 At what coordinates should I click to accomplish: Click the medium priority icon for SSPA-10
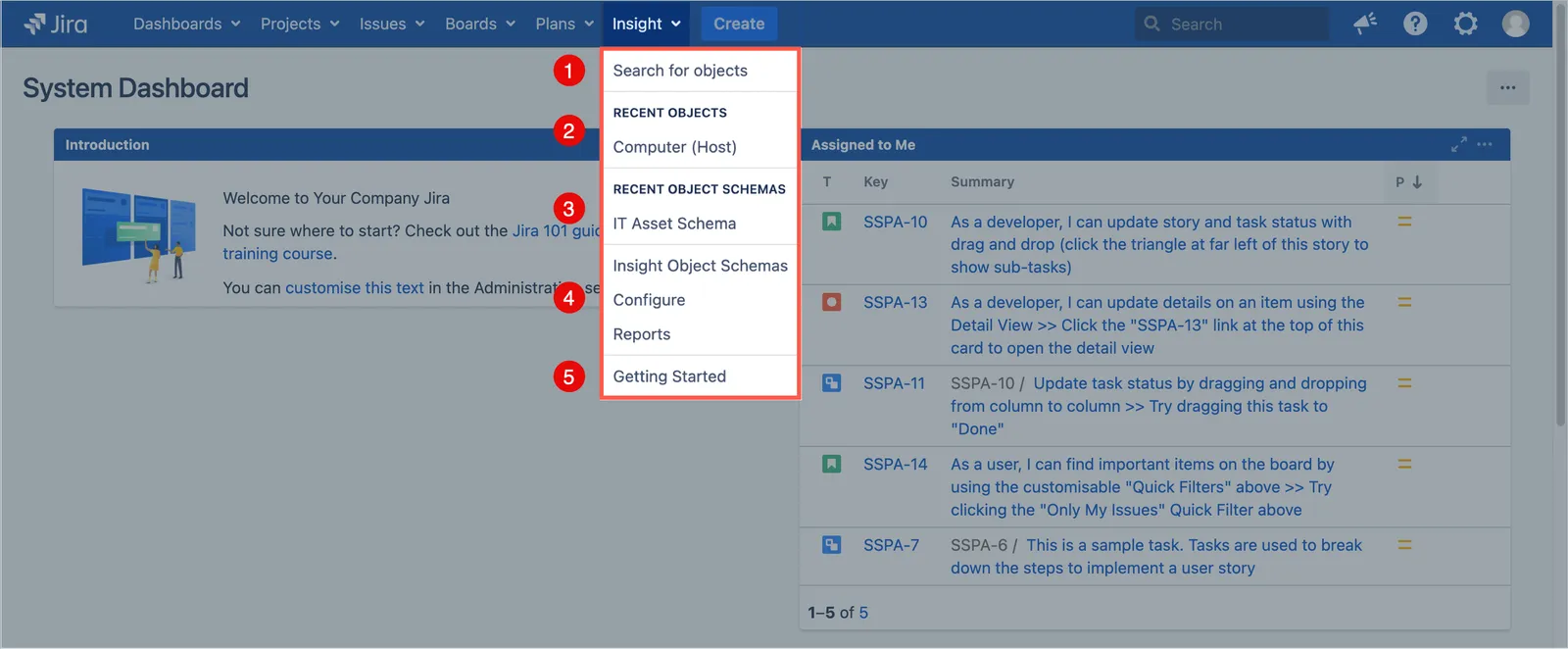click(1404, 222)
